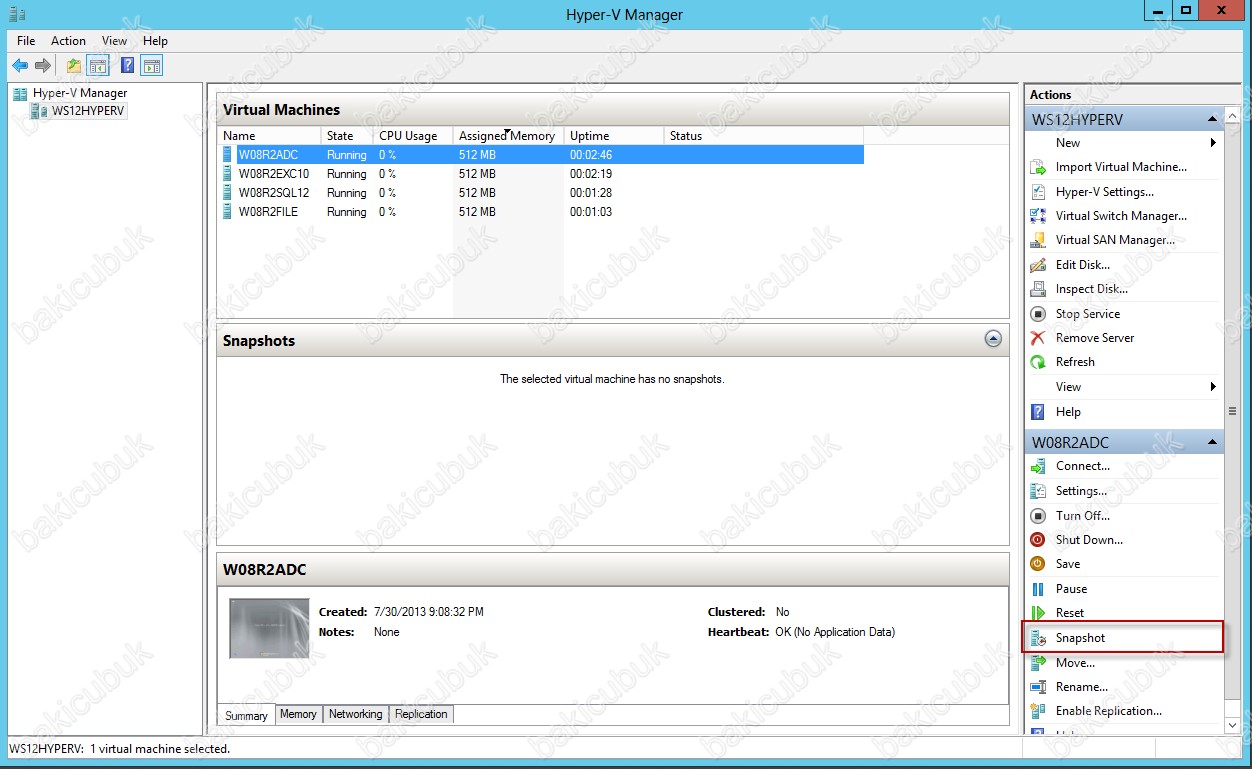Collapse the WS12HYPERV actions section
1252x769 pixels.
pyautogui.click(x=1212, y=119)
